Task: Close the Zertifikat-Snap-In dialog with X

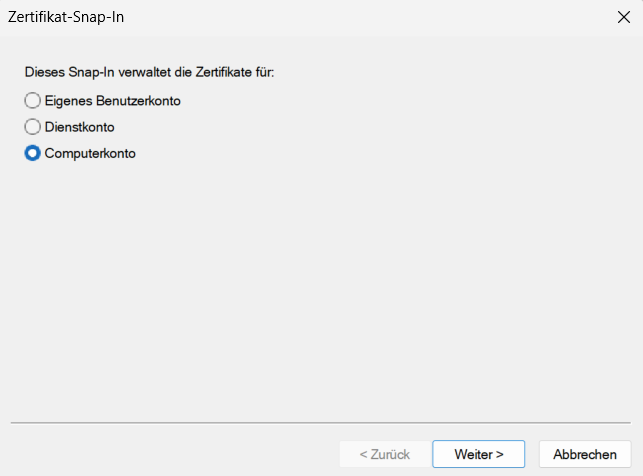Action: pos(624,17)
